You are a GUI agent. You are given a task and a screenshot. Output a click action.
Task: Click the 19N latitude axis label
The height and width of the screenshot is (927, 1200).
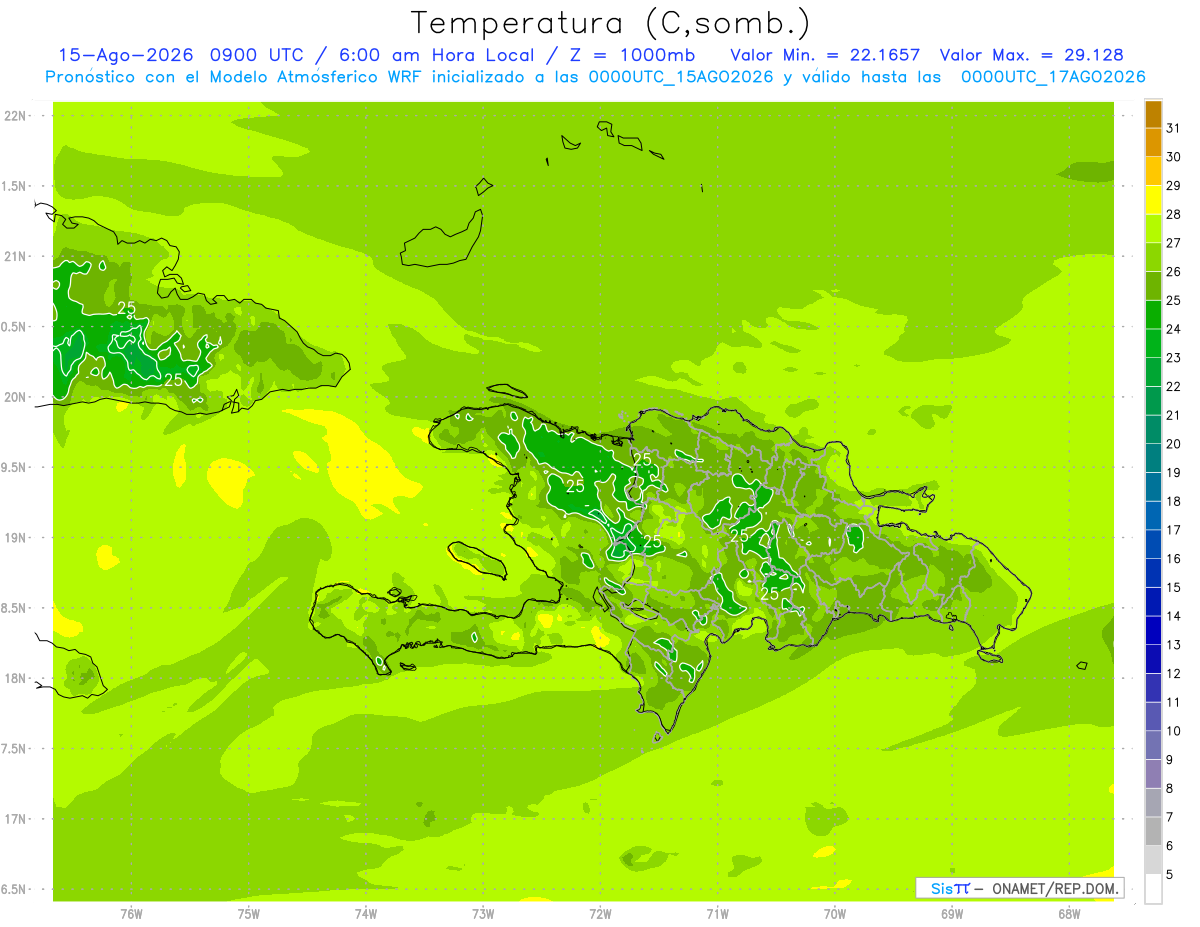(x=17, y=538)
